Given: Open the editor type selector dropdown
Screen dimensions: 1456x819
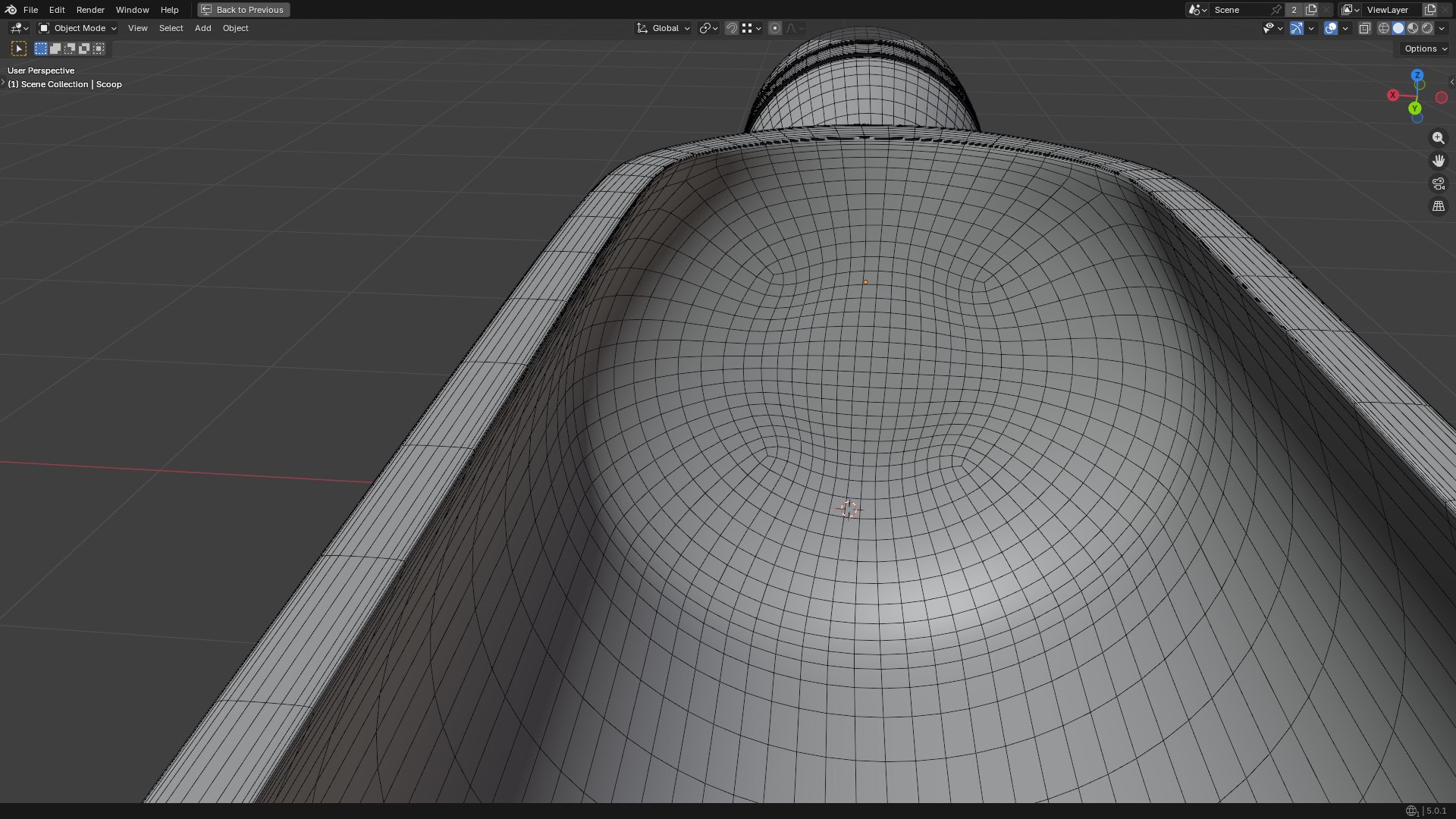Looking at the screenshot, I should pos(19,28).
